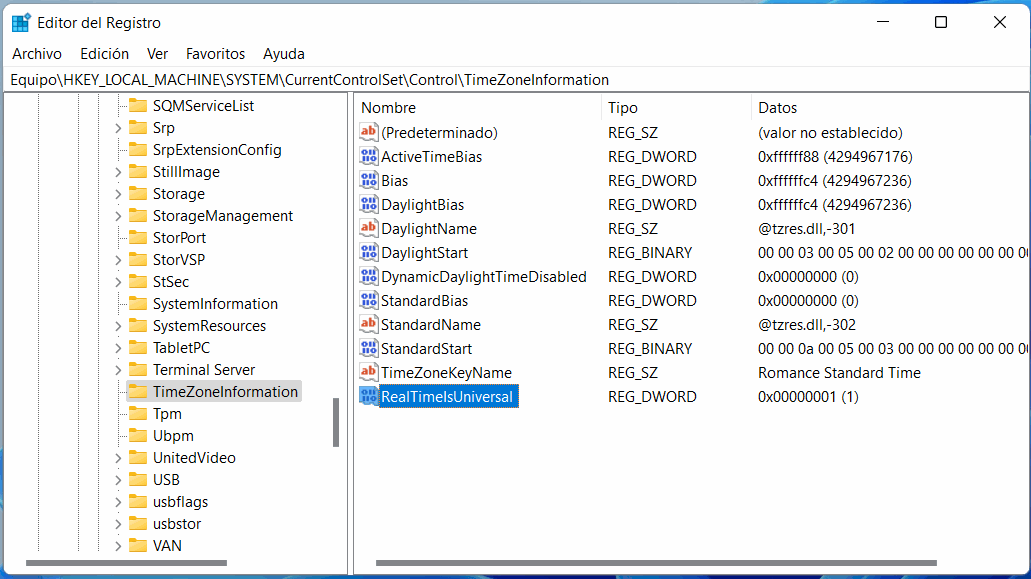The width and height of the screenshot is (1031, 579).
Task: Click the folder icon for TimeZoneInformation
Action: click(x=137, y=392)
